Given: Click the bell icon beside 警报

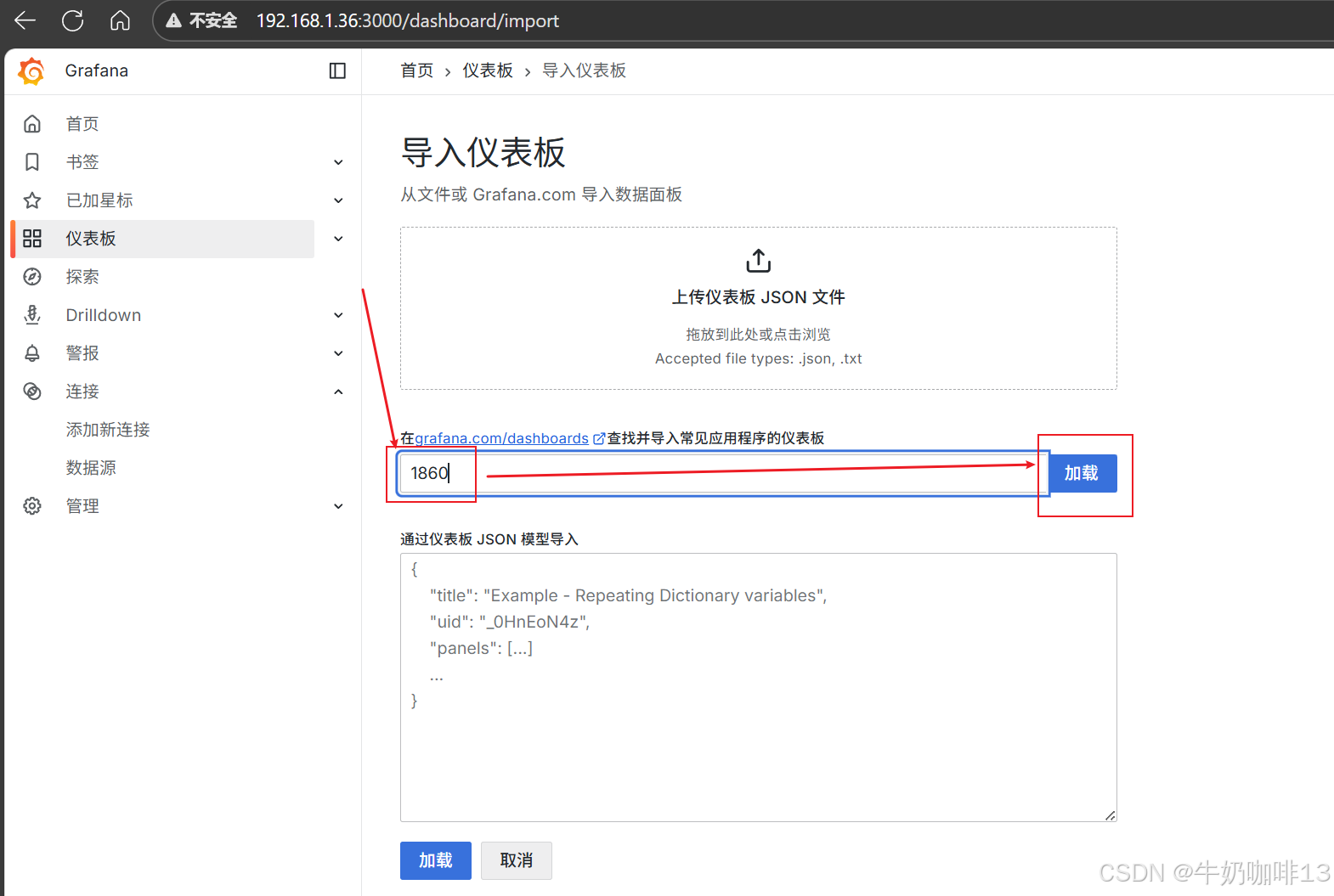Looking at the screenshot, I should [32, 353].
